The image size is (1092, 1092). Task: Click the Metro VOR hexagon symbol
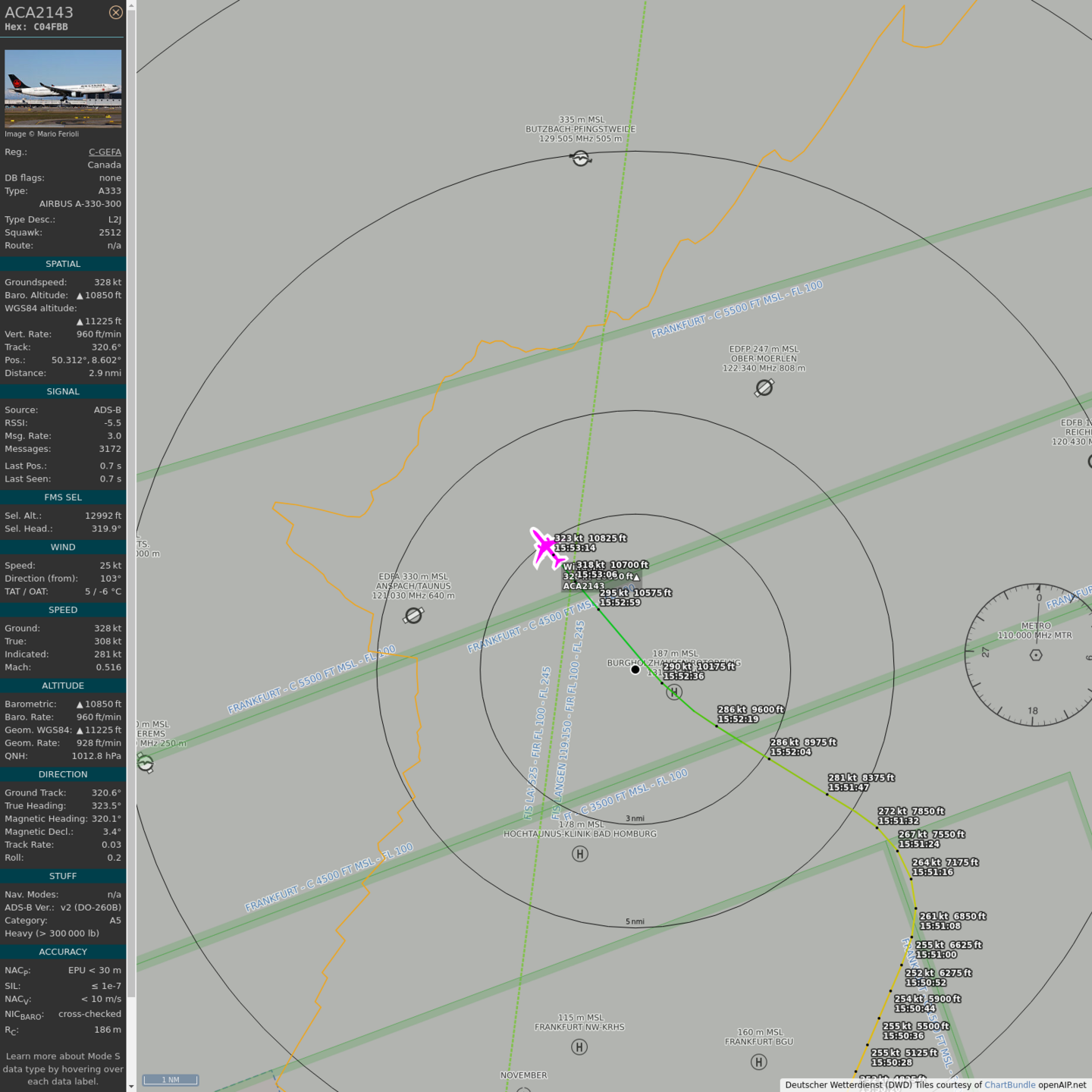[x=1036, y=655]
